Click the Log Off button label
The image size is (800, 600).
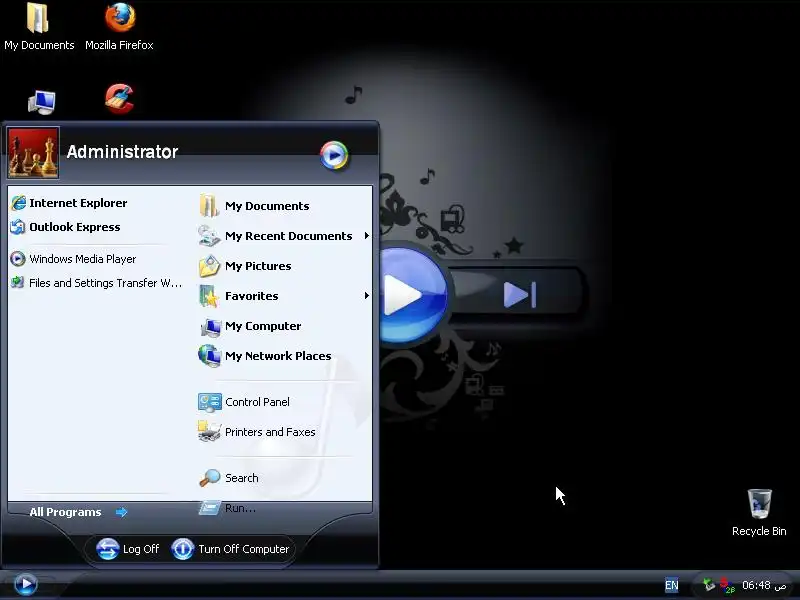pos(141,549)
